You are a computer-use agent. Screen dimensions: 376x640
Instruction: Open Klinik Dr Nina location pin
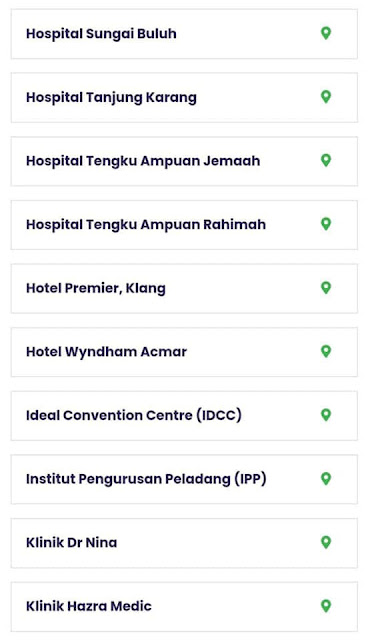point(325,542)
